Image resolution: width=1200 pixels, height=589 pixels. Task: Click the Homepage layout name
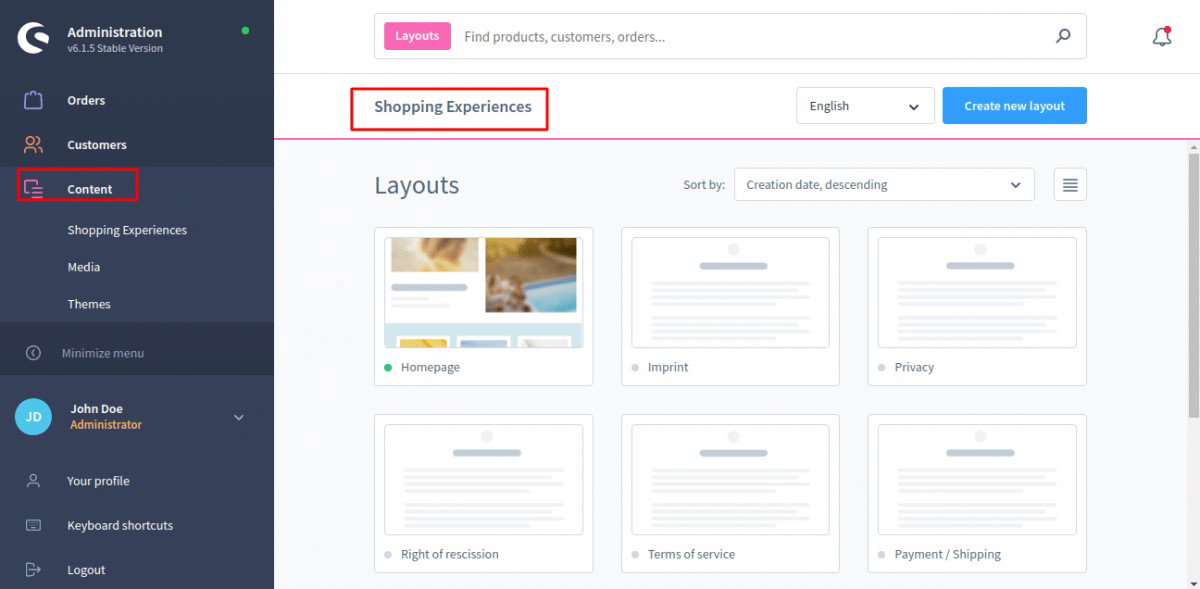(430, 367)
